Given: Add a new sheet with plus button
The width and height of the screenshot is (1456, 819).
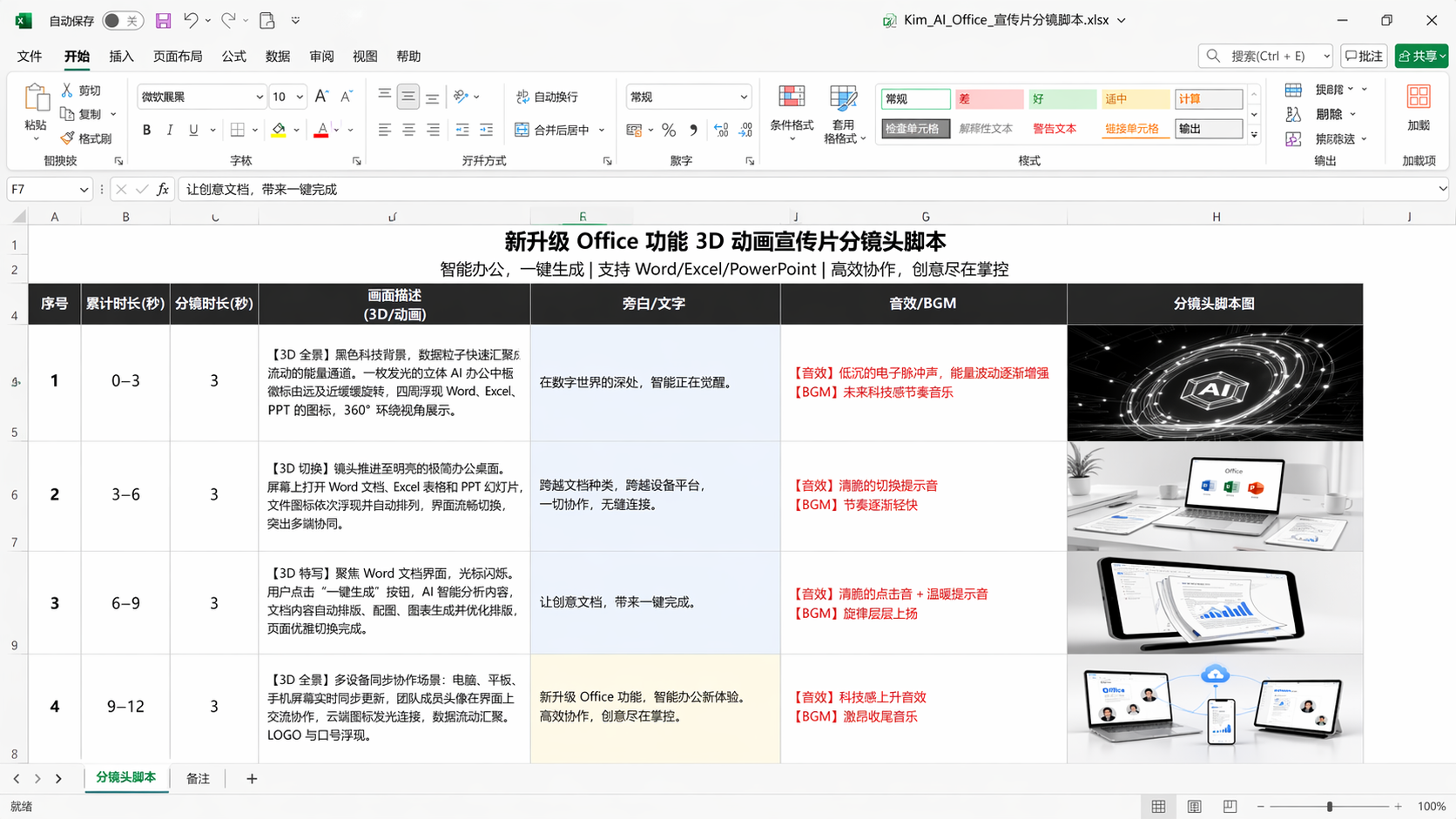Looking at the screenshot, I should [x=252, y=778].
